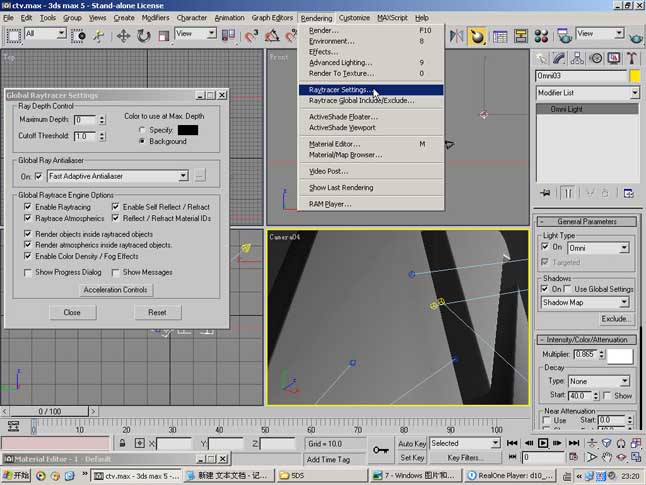This screenshot has width=646, height=485.
Task: Click the Pin Stack icon
Action: point(545,193)
